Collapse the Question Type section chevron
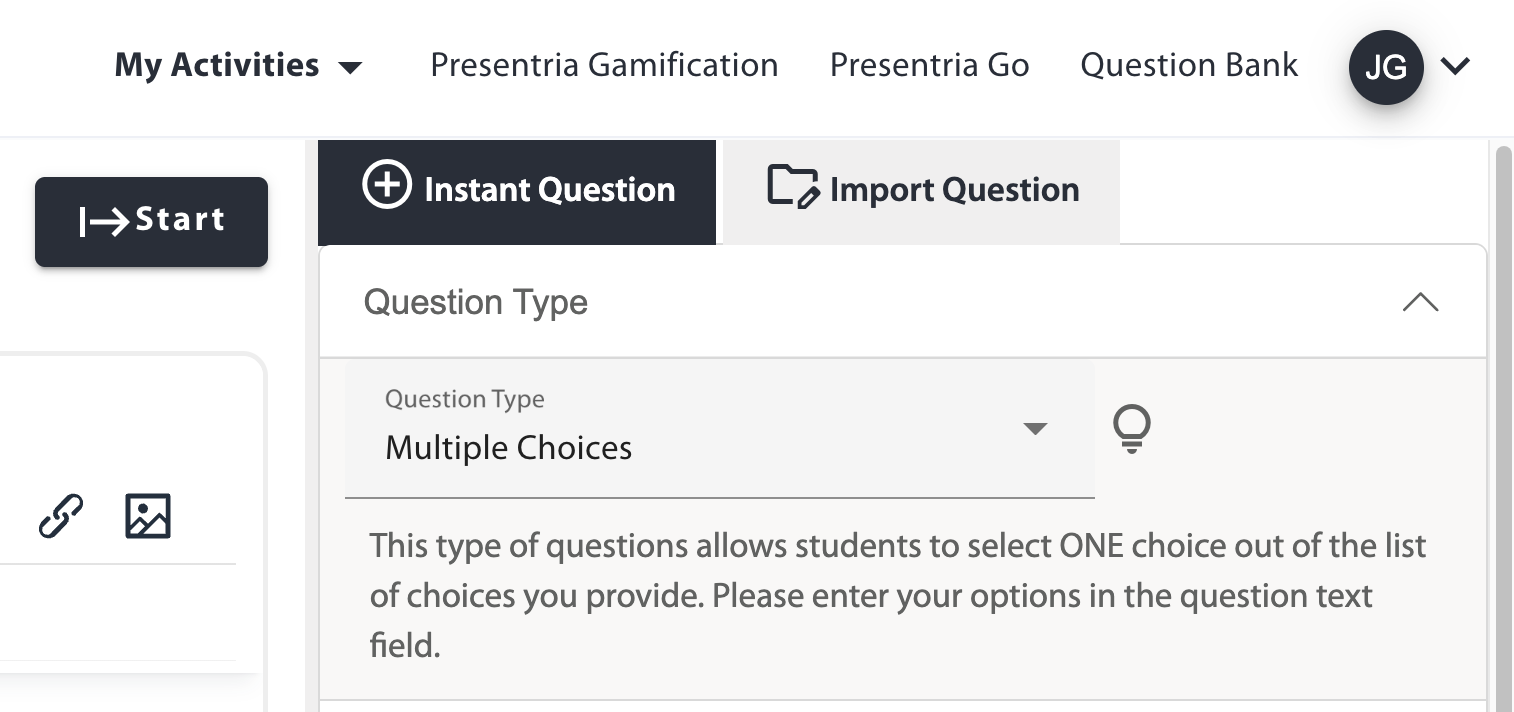 1420,302
